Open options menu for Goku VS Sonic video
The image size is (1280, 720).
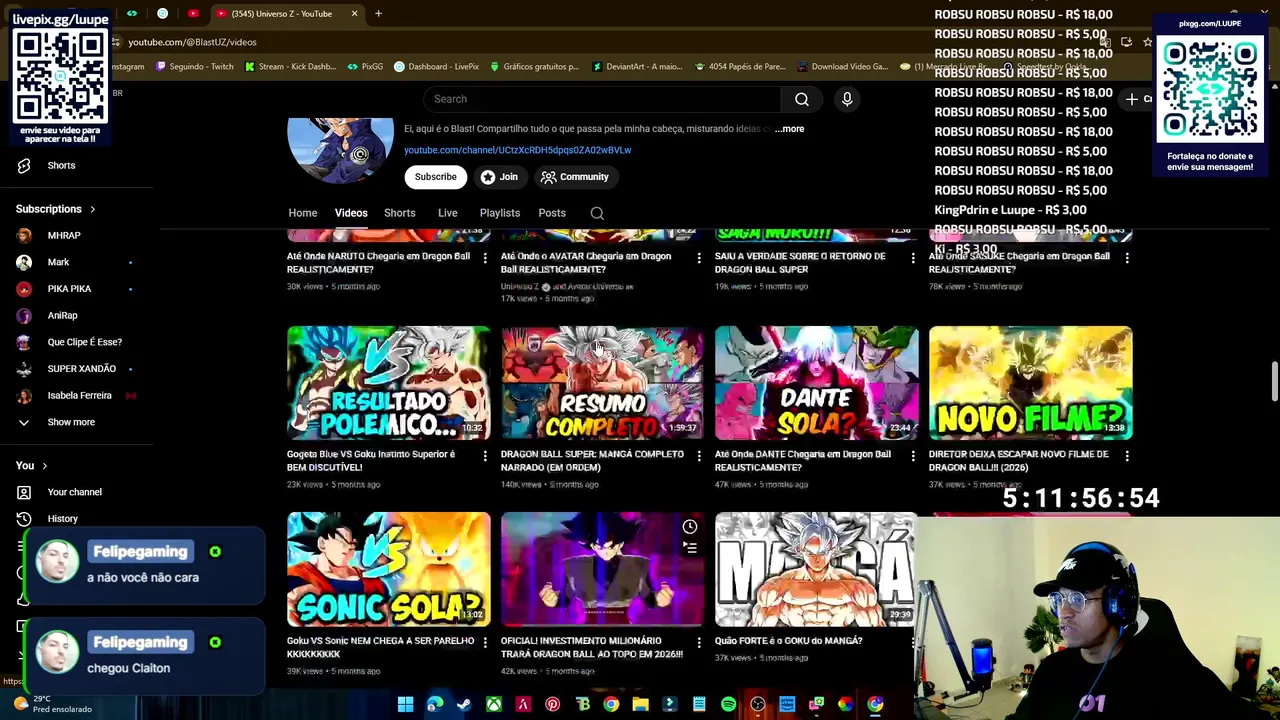(x=485, y=642)
